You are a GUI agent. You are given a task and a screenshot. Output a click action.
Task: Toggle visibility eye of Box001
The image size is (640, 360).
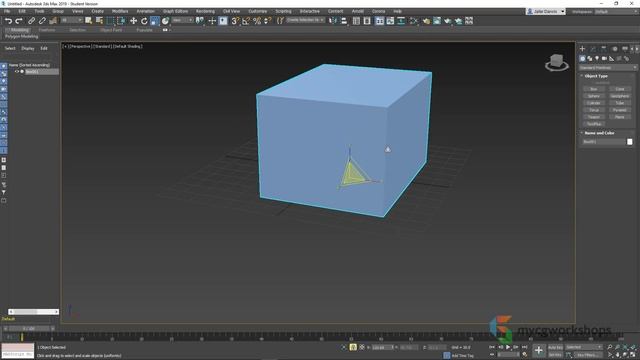[17, 71]
